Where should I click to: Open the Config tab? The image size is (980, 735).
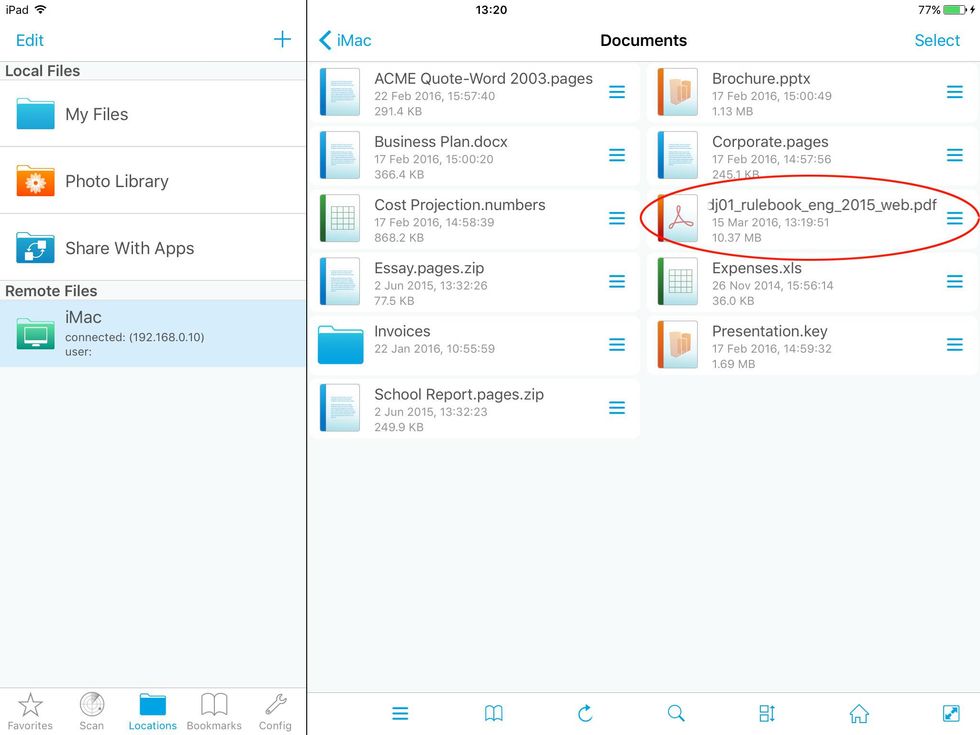coord(275,711)
